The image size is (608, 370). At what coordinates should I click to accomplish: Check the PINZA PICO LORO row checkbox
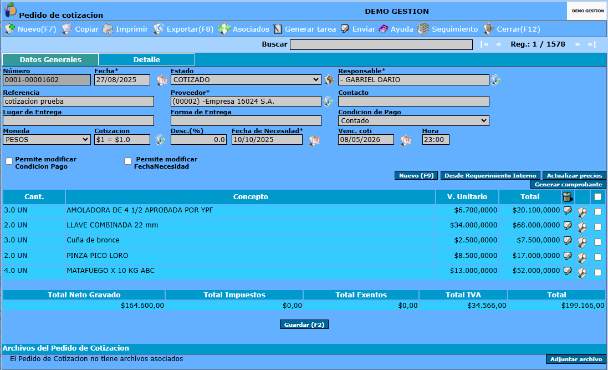pos(598,257)
